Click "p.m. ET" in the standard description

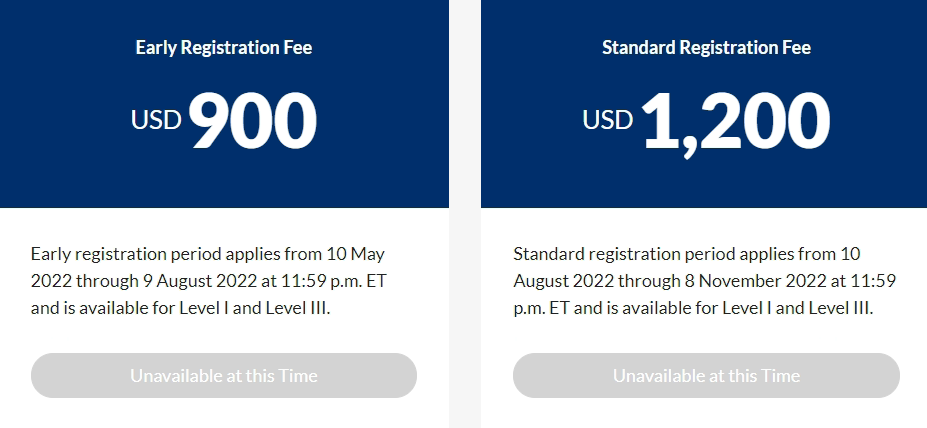(x=546, y=308)
